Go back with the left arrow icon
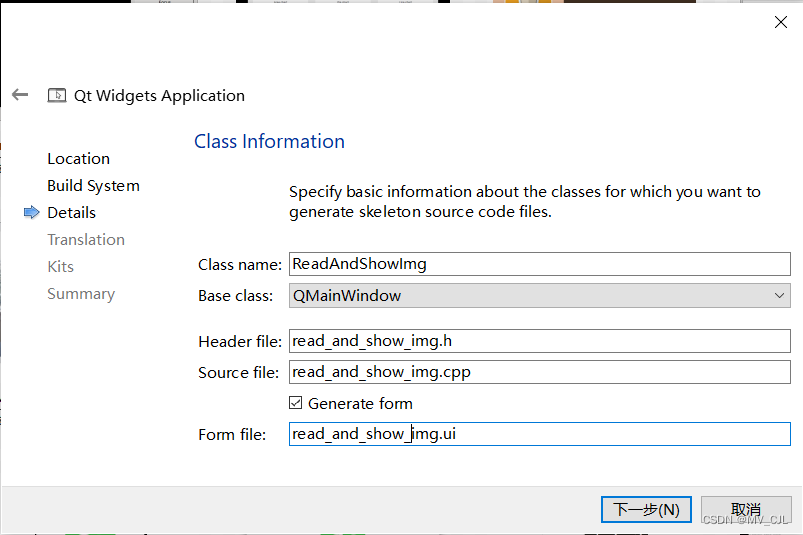803x535 pixels. coord(20,95)
